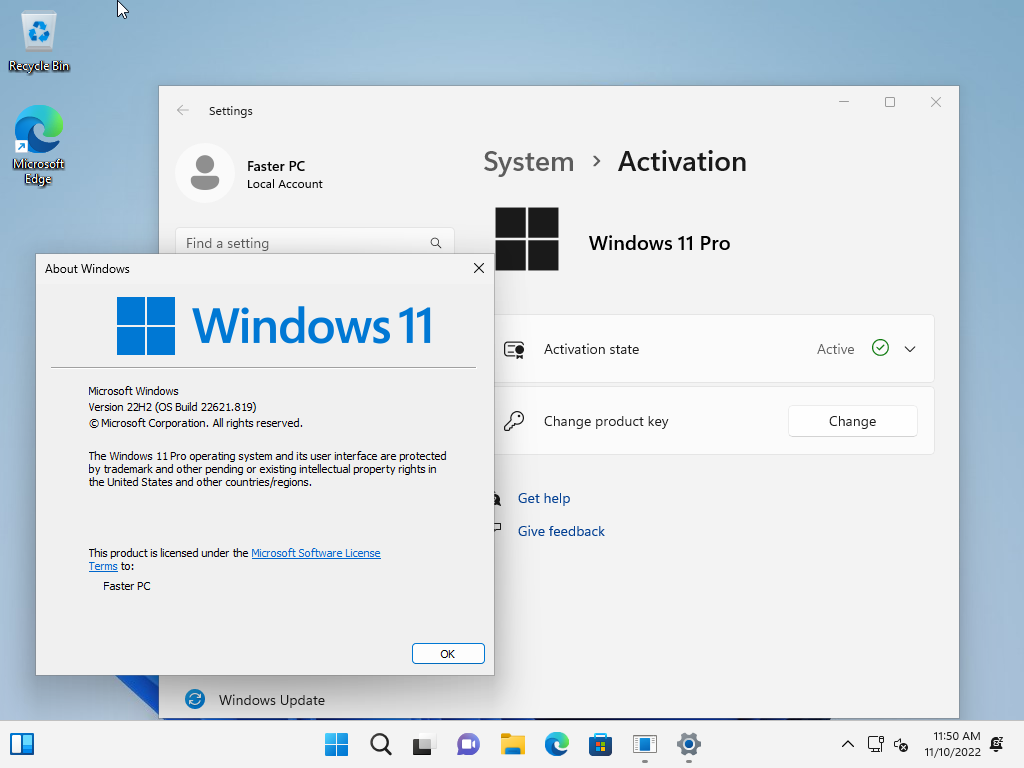
Task: Close the Settings window
Action: click(x=935, y=102)
